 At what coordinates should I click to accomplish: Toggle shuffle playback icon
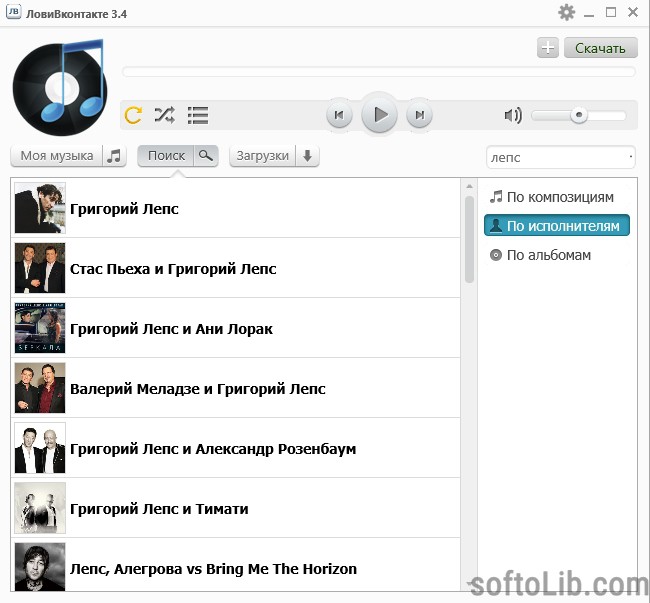click(x=165, y=115)
